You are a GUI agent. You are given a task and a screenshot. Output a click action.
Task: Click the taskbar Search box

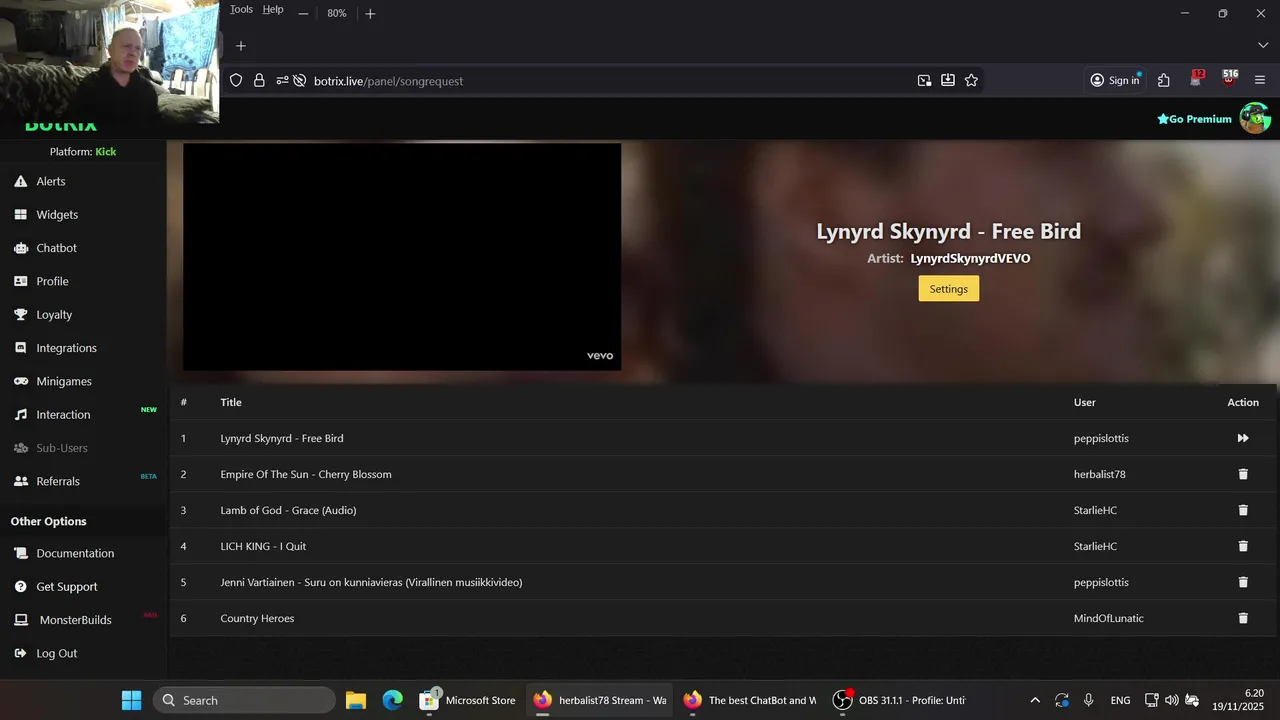(244, 700)
